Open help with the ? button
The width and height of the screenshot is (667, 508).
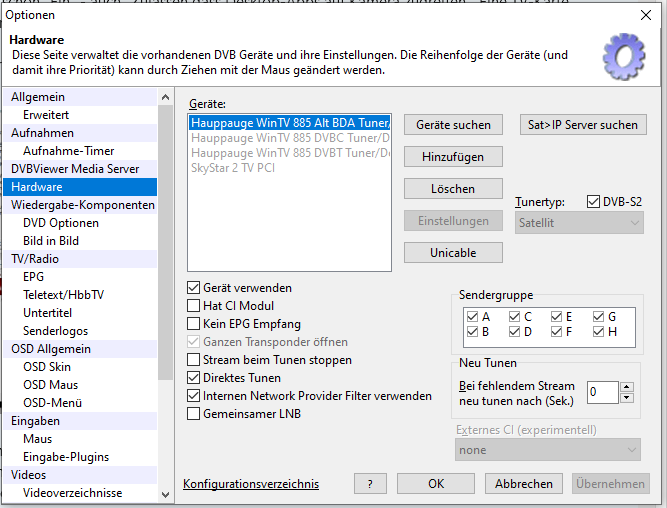(x=370, y=484)
